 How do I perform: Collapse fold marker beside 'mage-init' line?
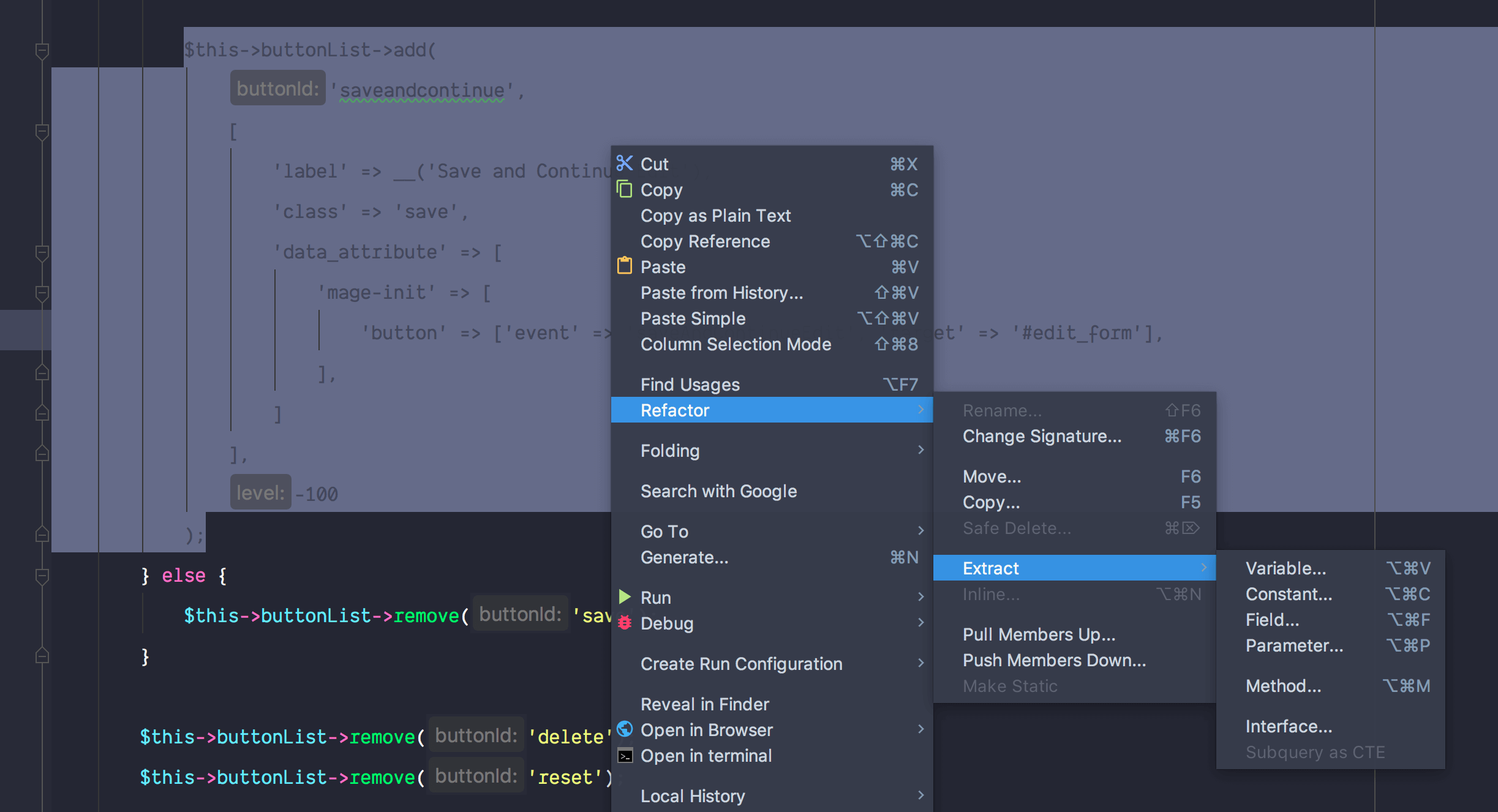[x=42, y=294]
